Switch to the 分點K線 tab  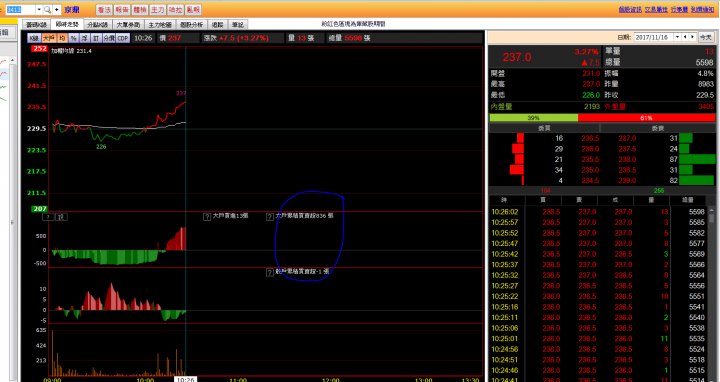point(98,25)
